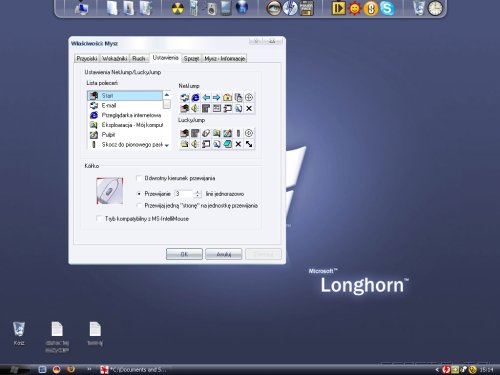Screen dimensions: 500x375
Task: Click the Anuluj button
Action: tap(224, 254)
